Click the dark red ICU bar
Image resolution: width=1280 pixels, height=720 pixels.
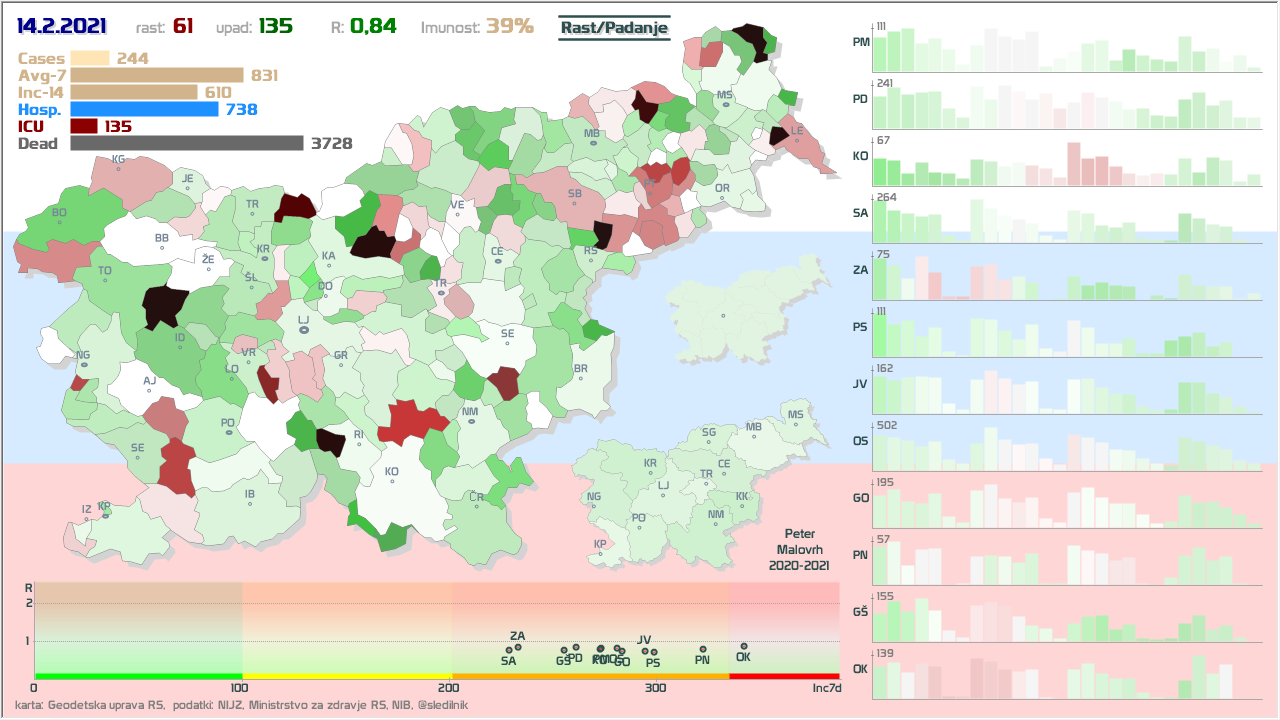(84, 126)
